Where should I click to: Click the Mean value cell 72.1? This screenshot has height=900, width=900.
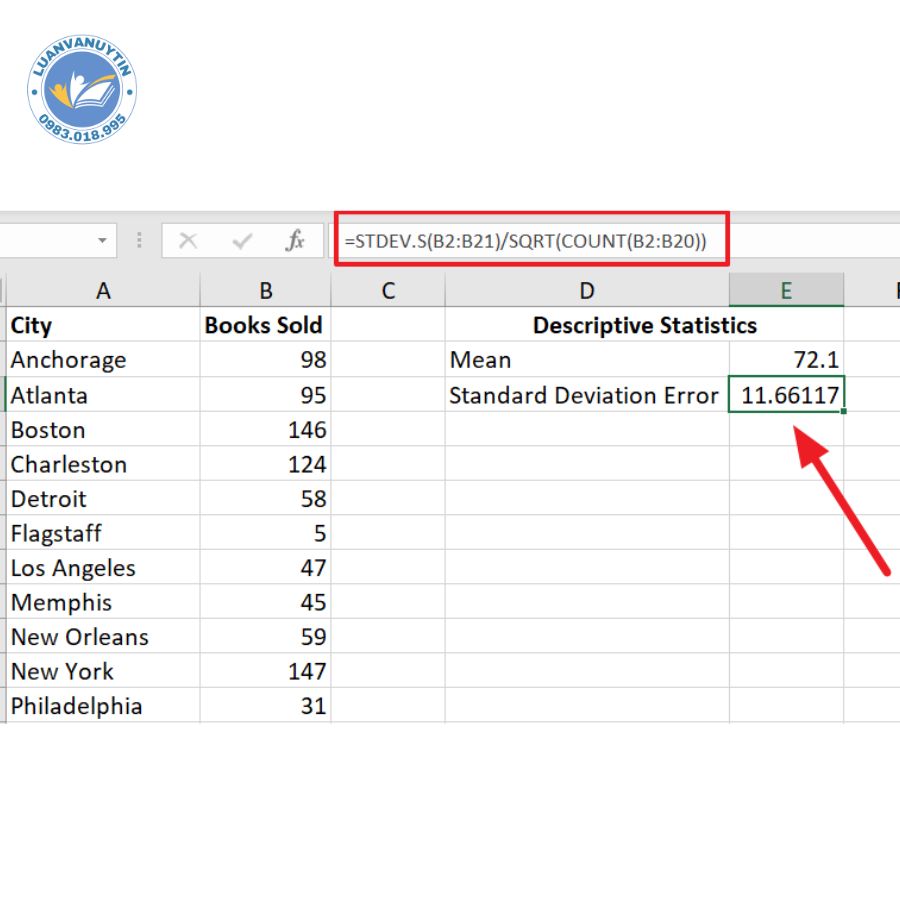pyautogui.click(x=786, y=360)
